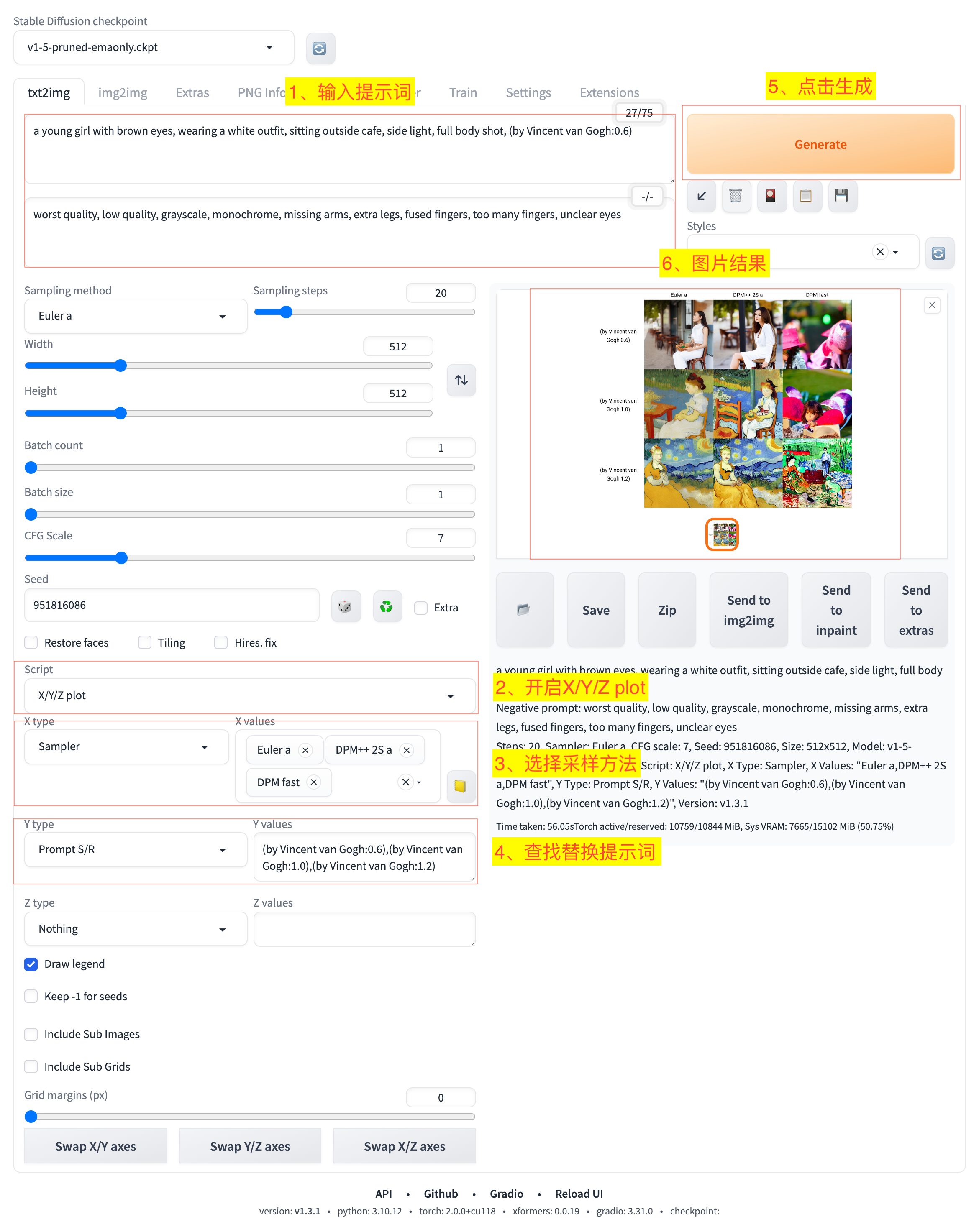
Task: Uncheck the Draw legend checkbox
Action: pyautogui.click(x=31, y=965)
